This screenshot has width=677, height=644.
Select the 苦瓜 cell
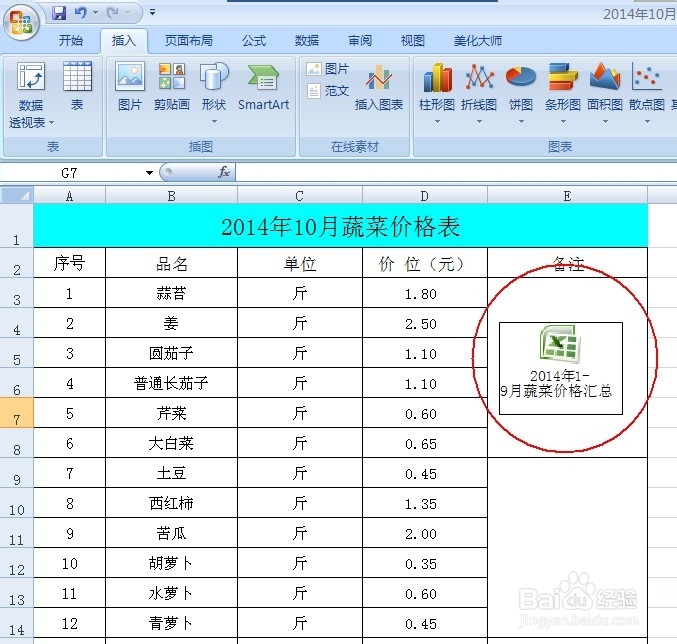(171, 533)
